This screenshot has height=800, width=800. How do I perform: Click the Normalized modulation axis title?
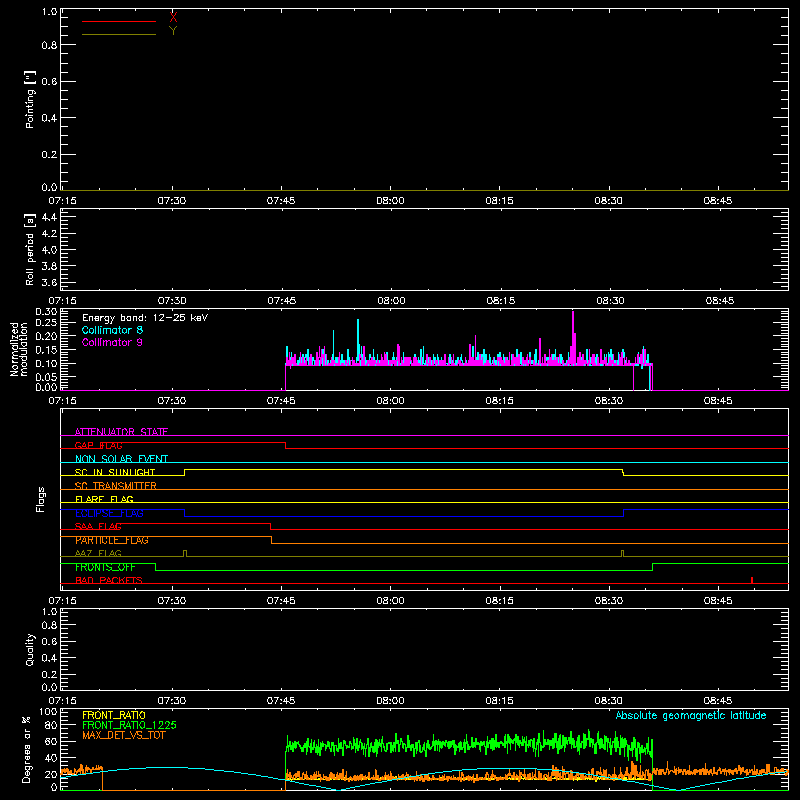click(19, 349)
